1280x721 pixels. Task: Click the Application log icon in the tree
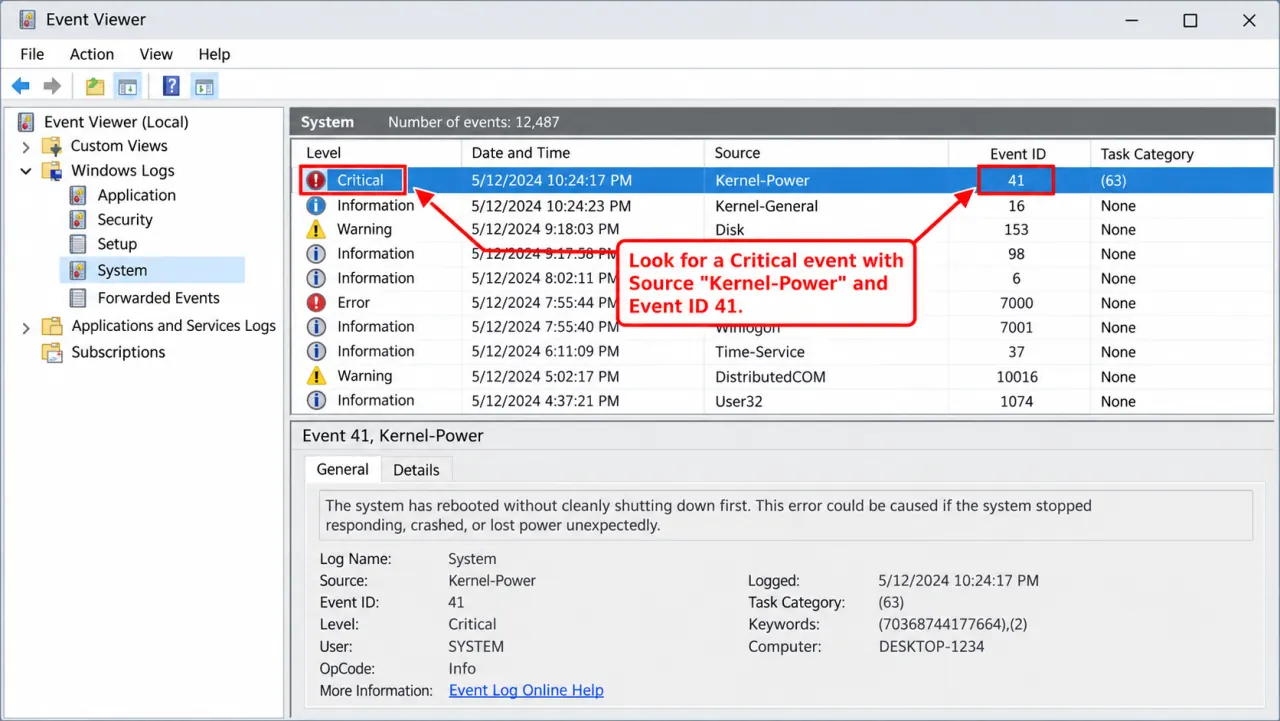(78, 195)
